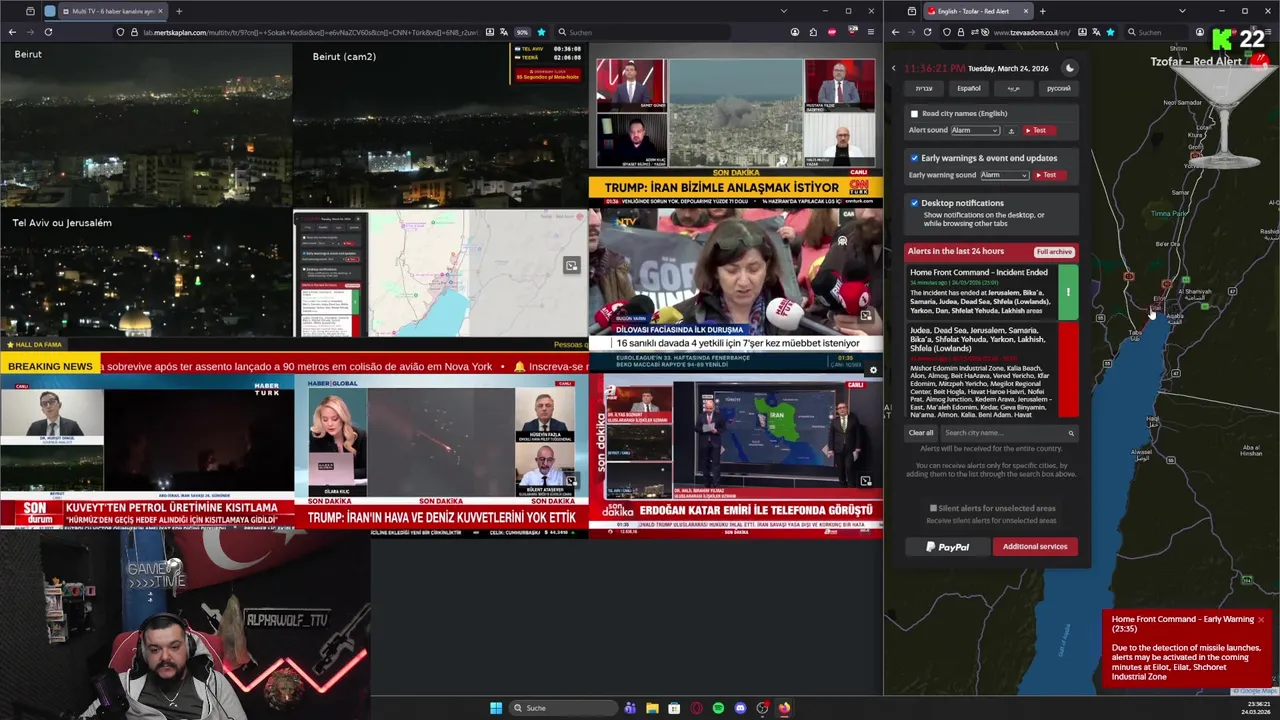Open Spotify from taskbar

click(x=718, y=708)
